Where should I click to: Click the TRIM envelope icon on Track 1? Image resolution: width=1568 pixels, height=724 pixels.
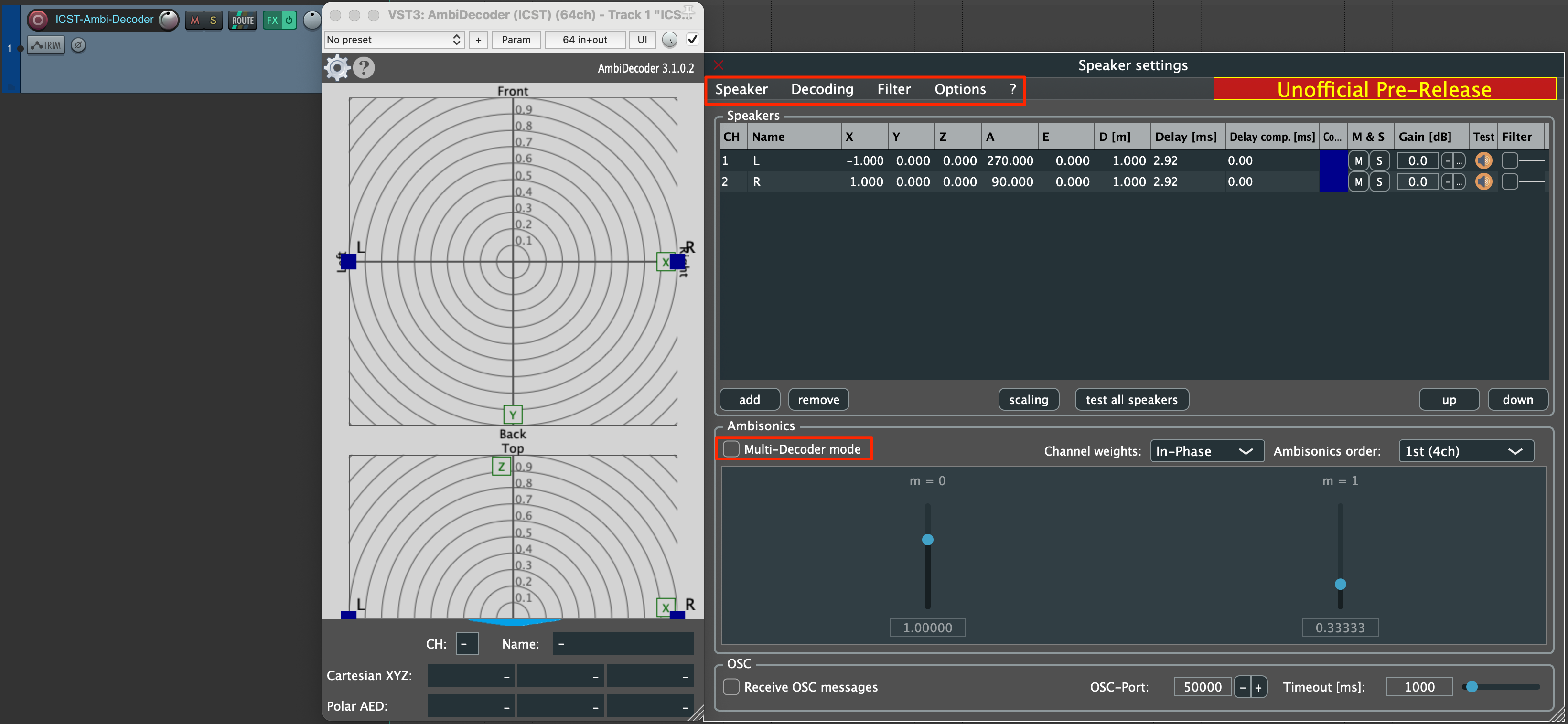coord(46,44)
